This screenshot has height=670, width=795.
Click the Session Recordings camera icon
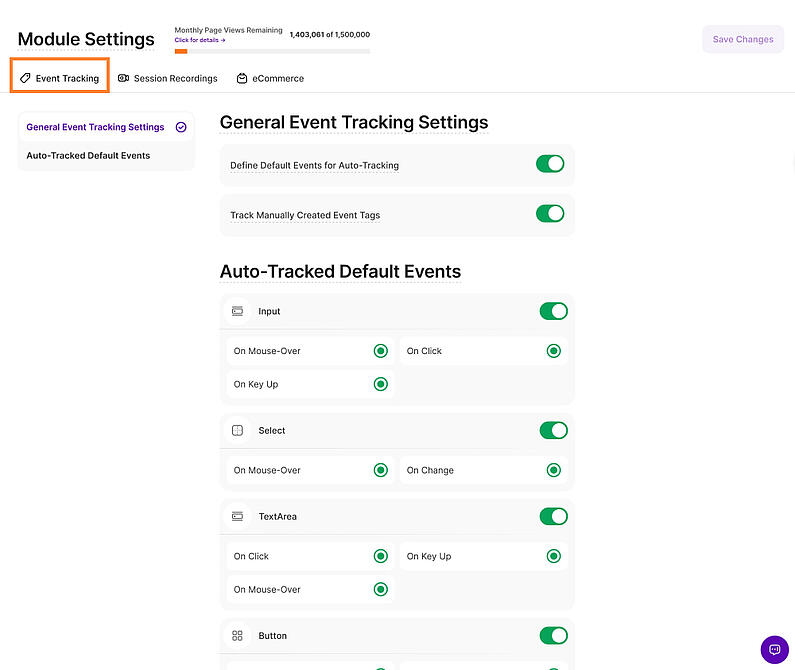(x=123, y=78)
